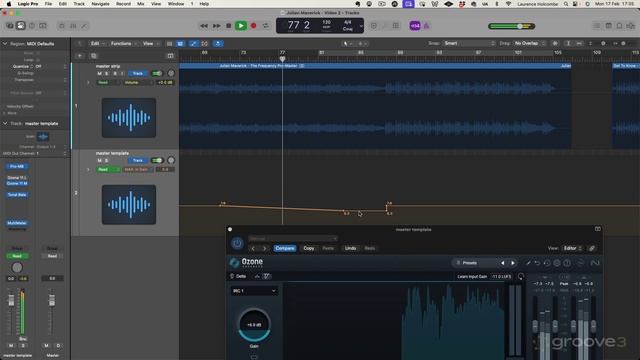Open the List Editors icon at top right

(597, 26)
